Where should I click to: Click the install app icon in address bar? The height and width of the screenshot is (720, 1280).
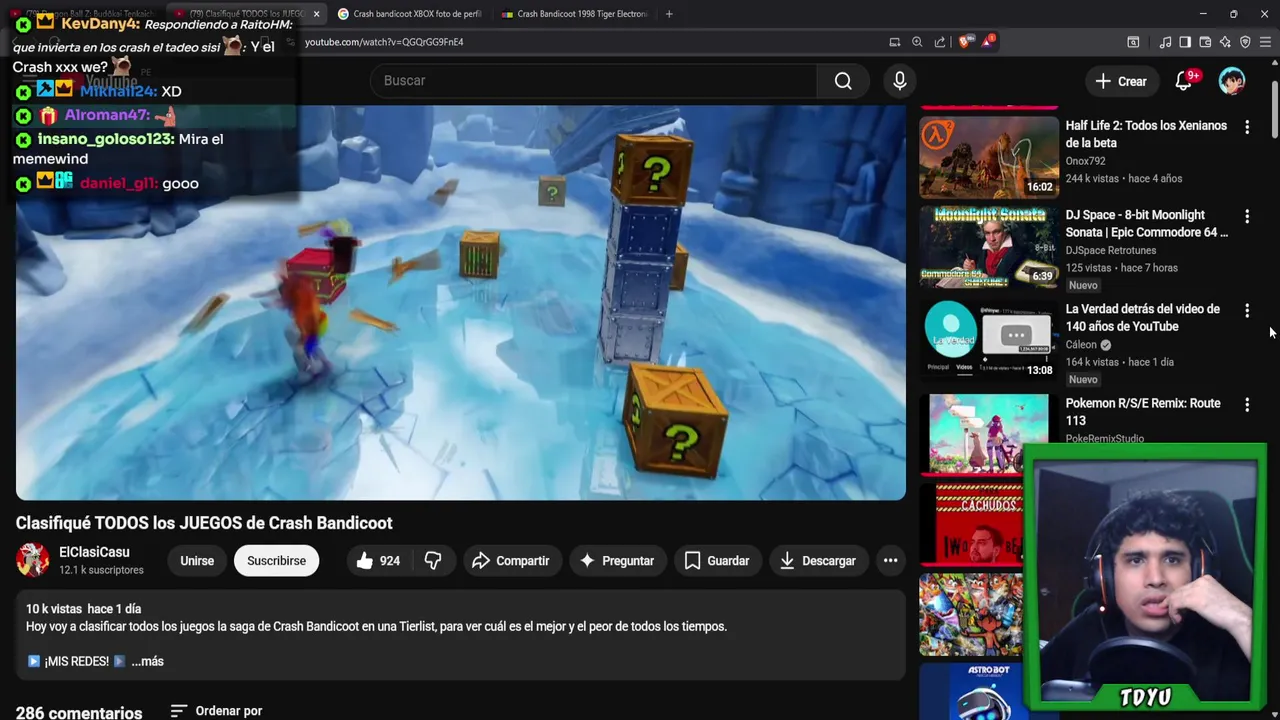point(895,42)
